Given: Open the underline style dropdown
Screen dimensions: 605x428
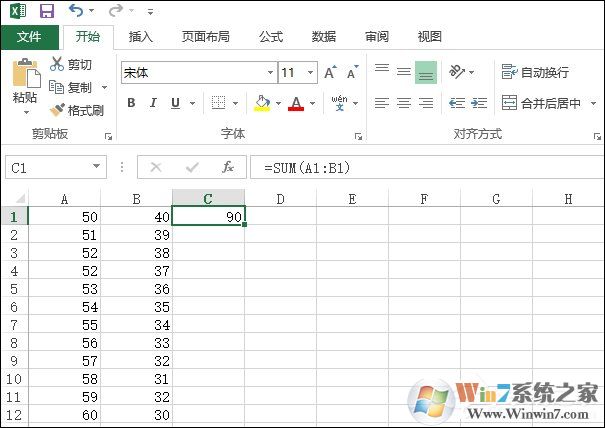Looking at the screenshot, I should coord(192,103).
